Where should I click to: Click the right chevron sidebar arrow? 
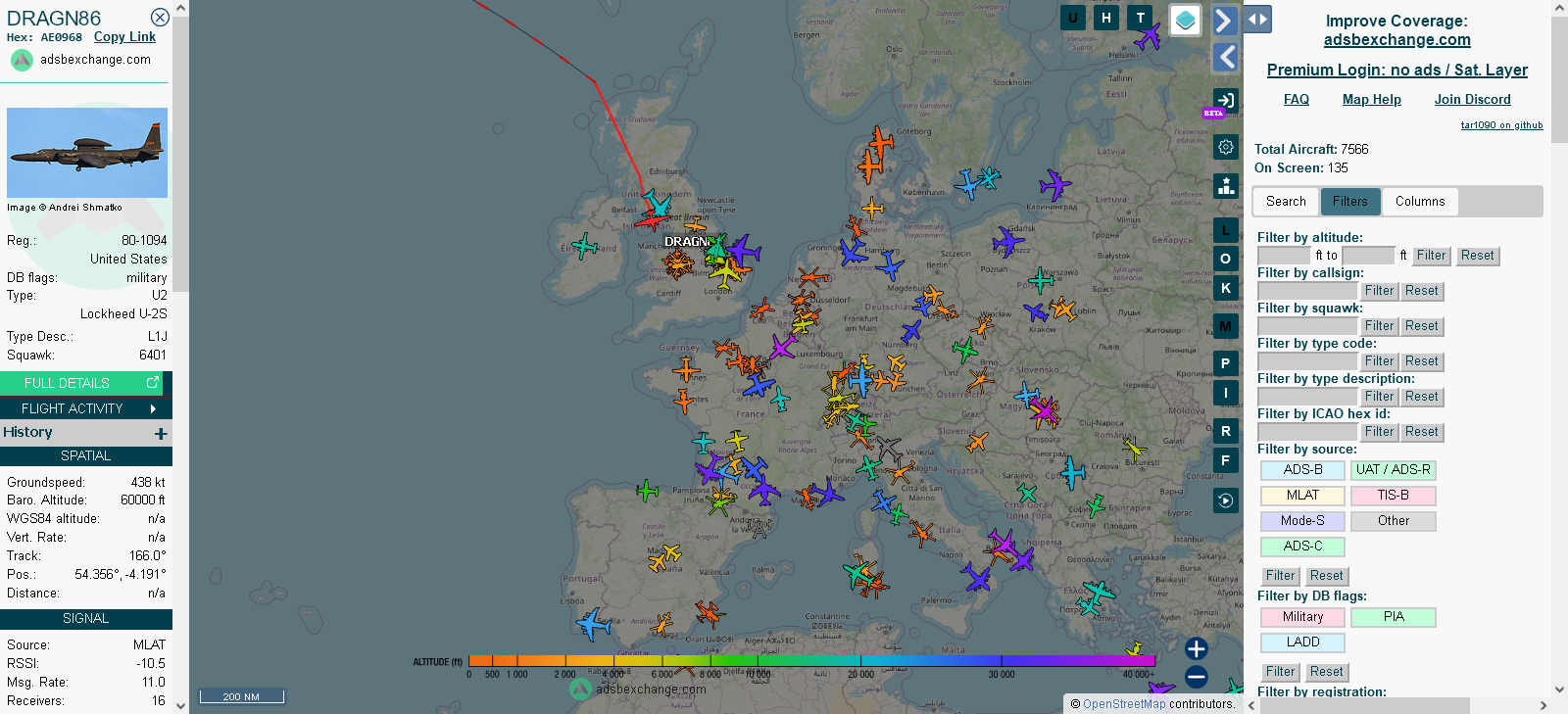tap(1224, 21)
